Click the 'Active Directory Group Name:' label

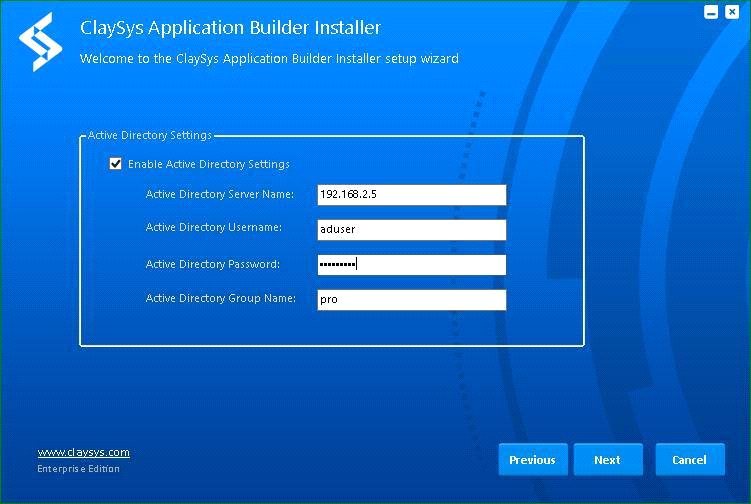tap(221, 298)
